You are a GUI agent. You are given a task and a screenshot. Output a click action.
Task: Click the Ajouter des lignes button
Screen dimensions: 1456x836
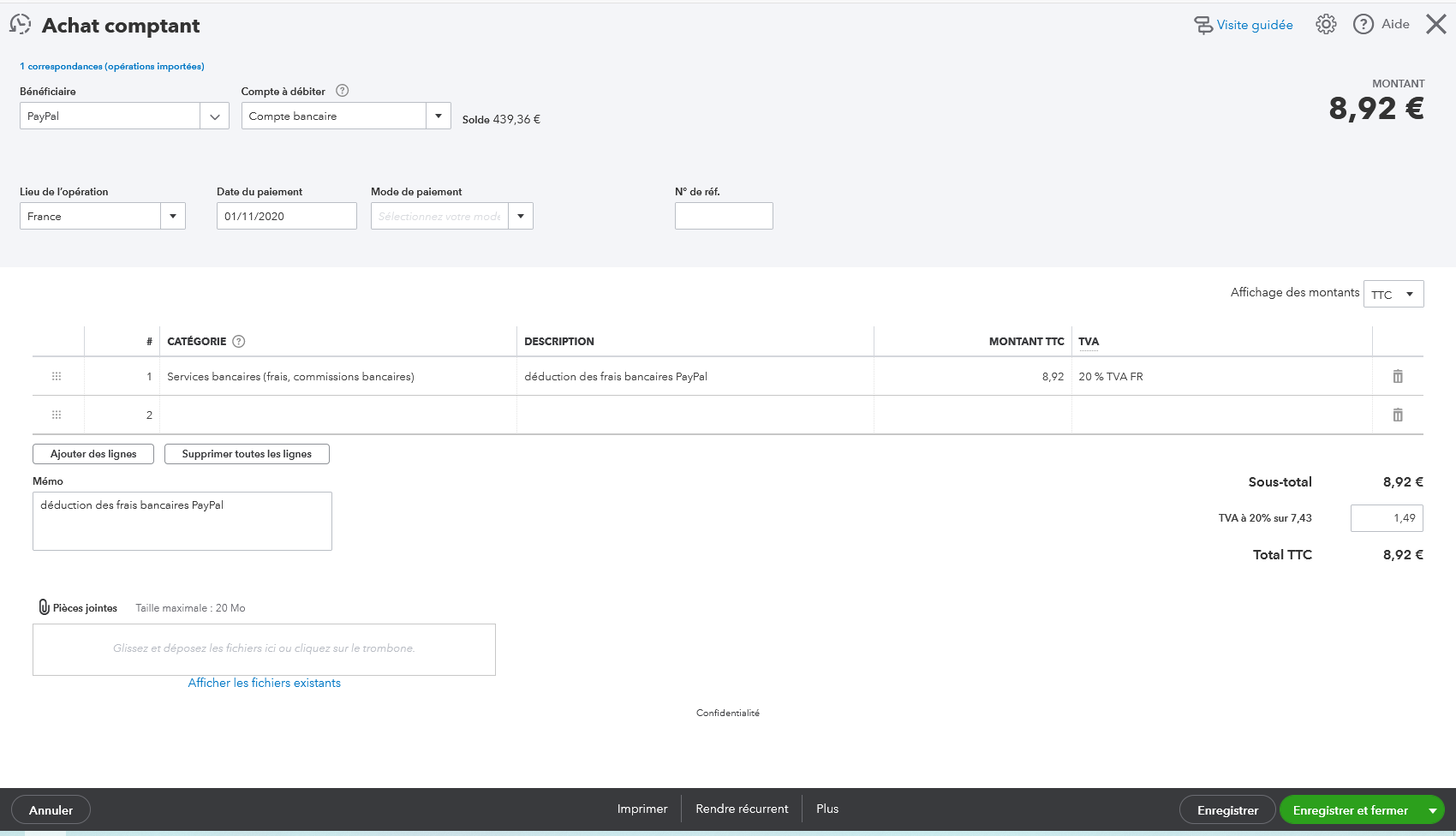click(x=92, y=454)
